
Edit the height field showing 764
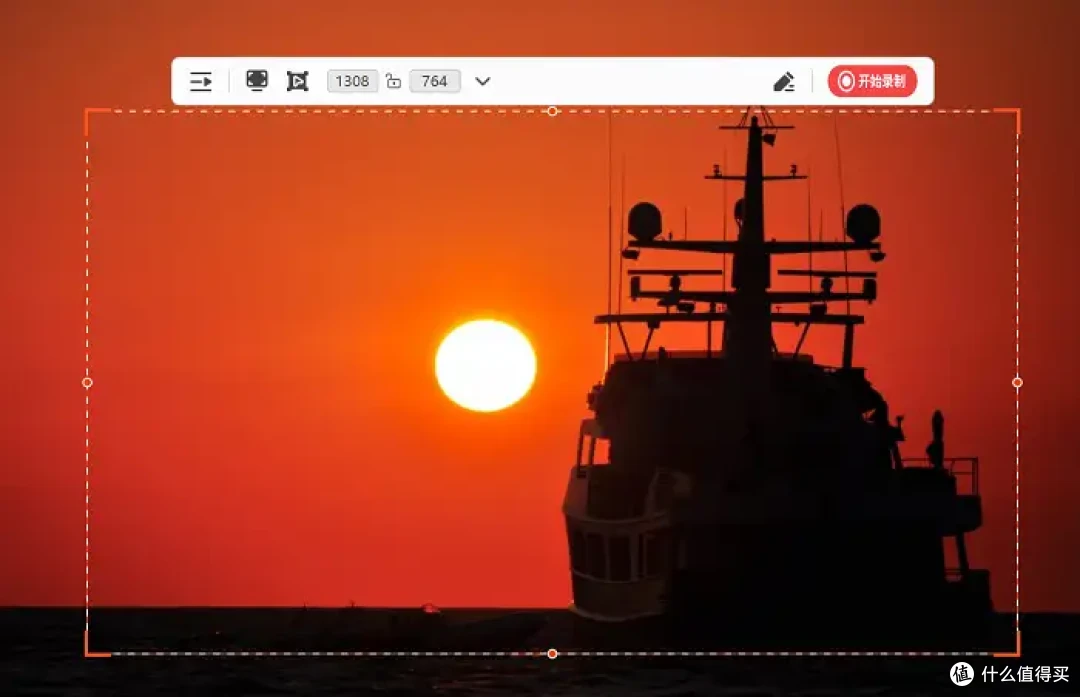coord(435,81)
